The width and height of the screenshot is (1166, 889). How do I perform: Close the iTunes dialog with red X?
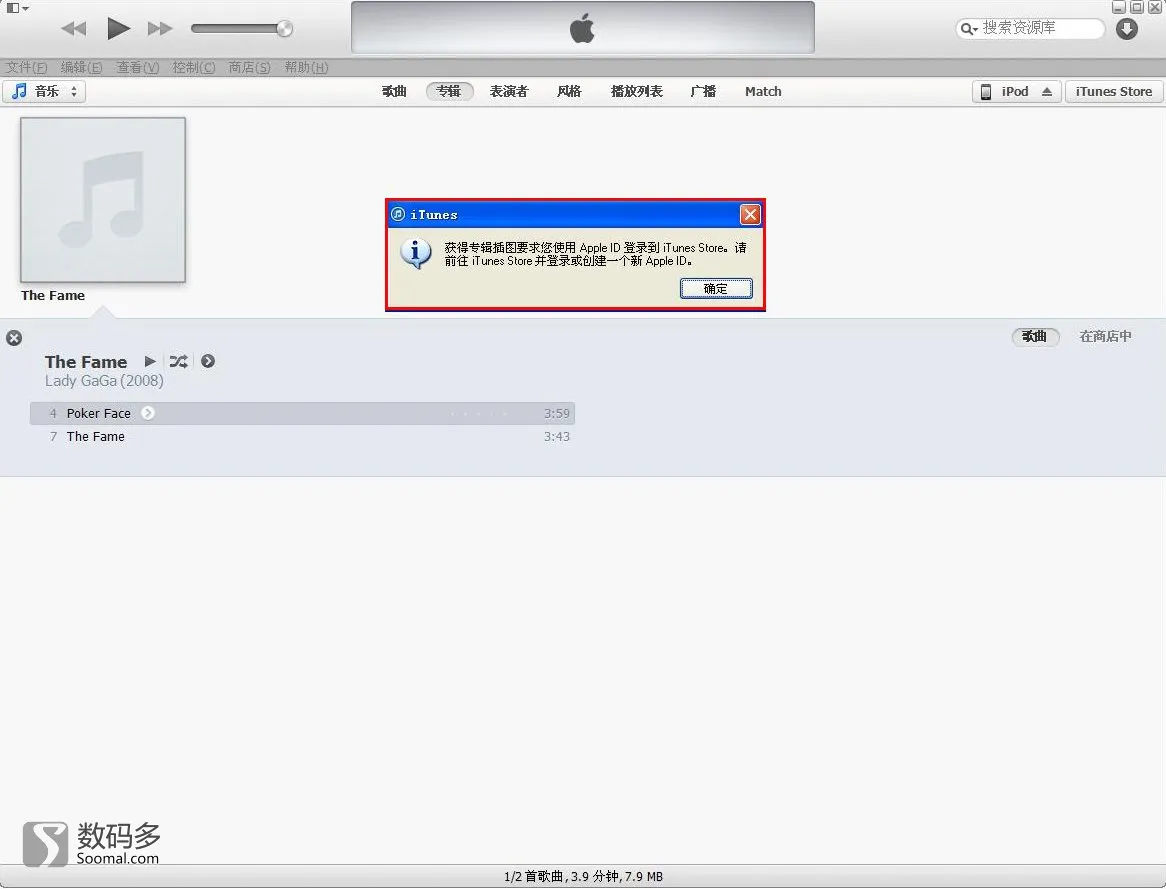click(x=750, y=215)
